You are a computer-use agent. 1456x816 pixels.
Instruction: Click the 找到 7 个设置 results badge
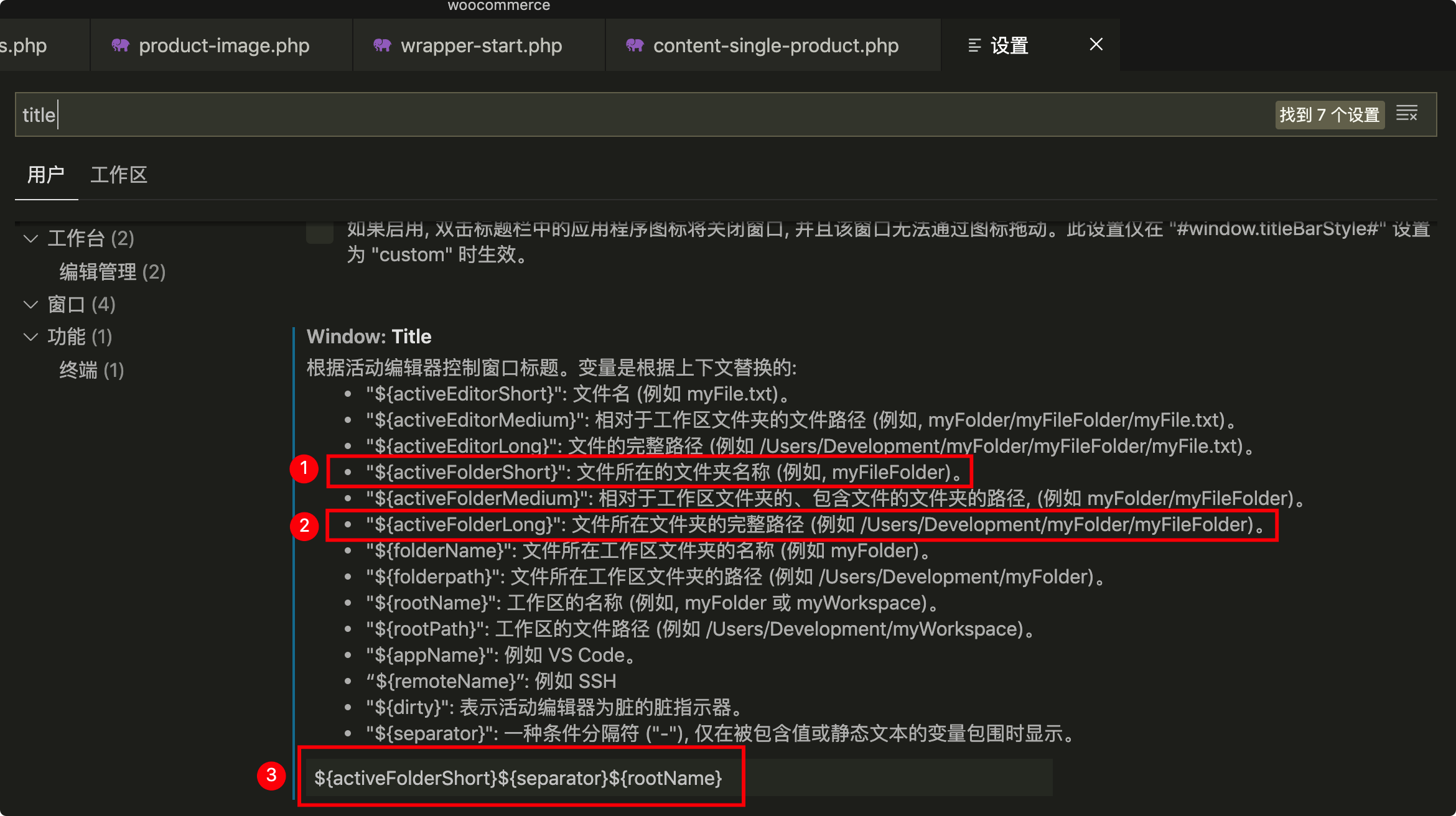point(1330,114)
